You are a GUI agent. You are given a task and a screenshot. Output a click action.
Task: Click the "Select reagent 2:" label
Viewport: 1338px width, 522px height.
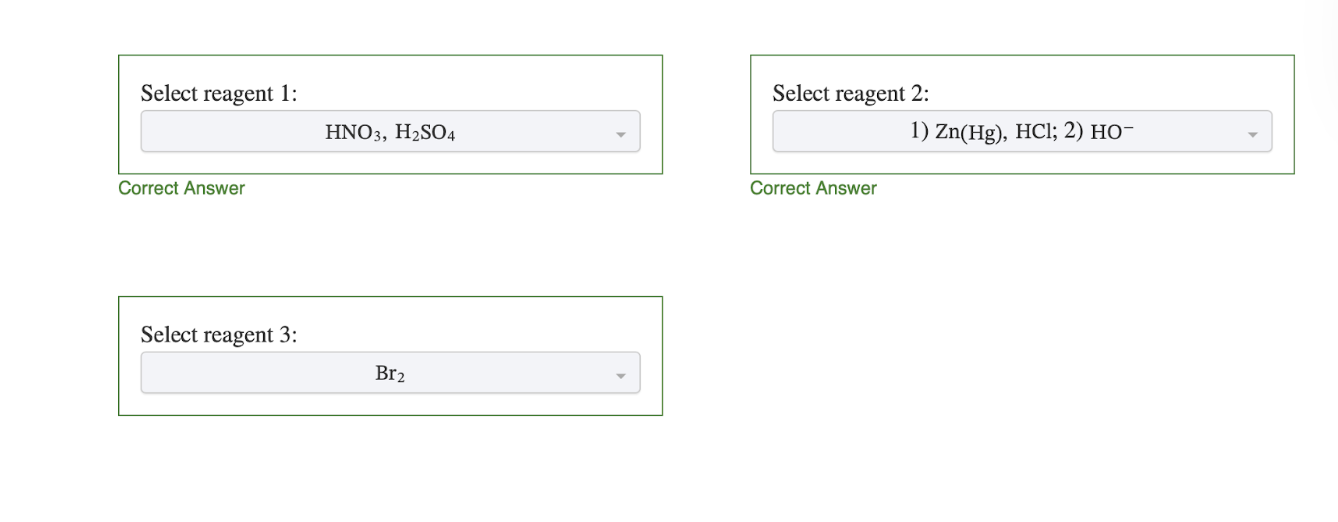(851, 94)
